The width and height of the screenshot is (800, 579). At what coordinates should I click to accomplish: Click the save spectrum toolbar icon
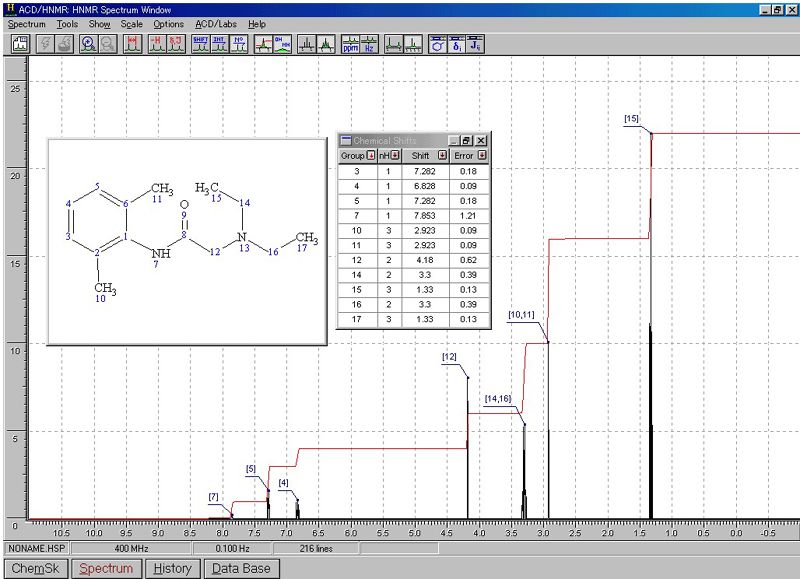click(x=21, y=44)
